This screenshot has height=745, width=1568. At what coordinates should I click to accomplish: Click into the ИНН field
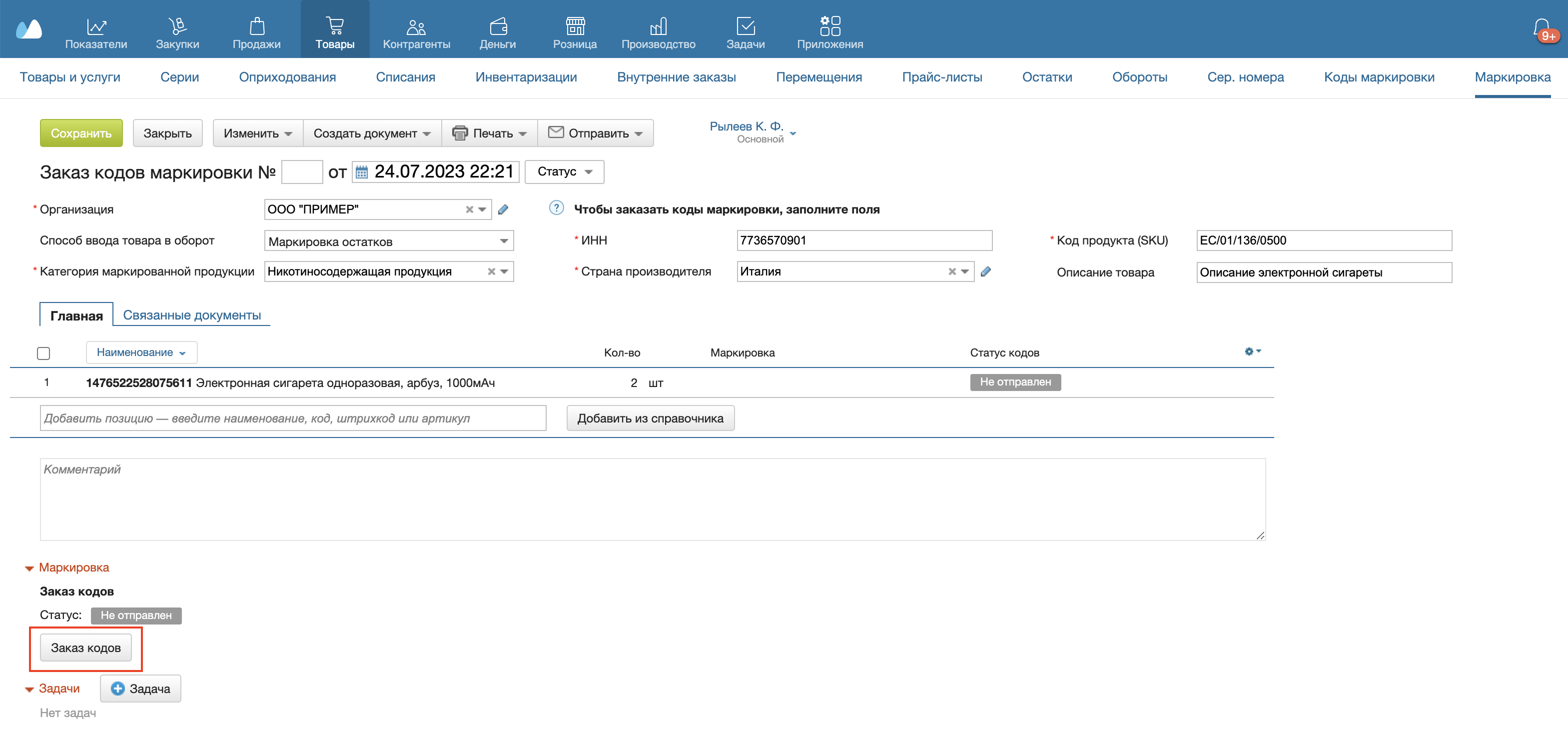point(864,240)
